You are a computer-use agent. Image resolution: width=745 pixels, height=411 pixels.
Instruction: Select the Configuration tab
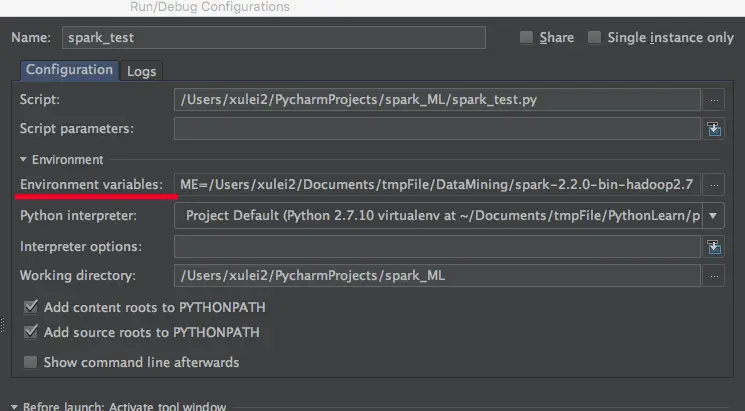pyautogui.click(x=69, y=70)
